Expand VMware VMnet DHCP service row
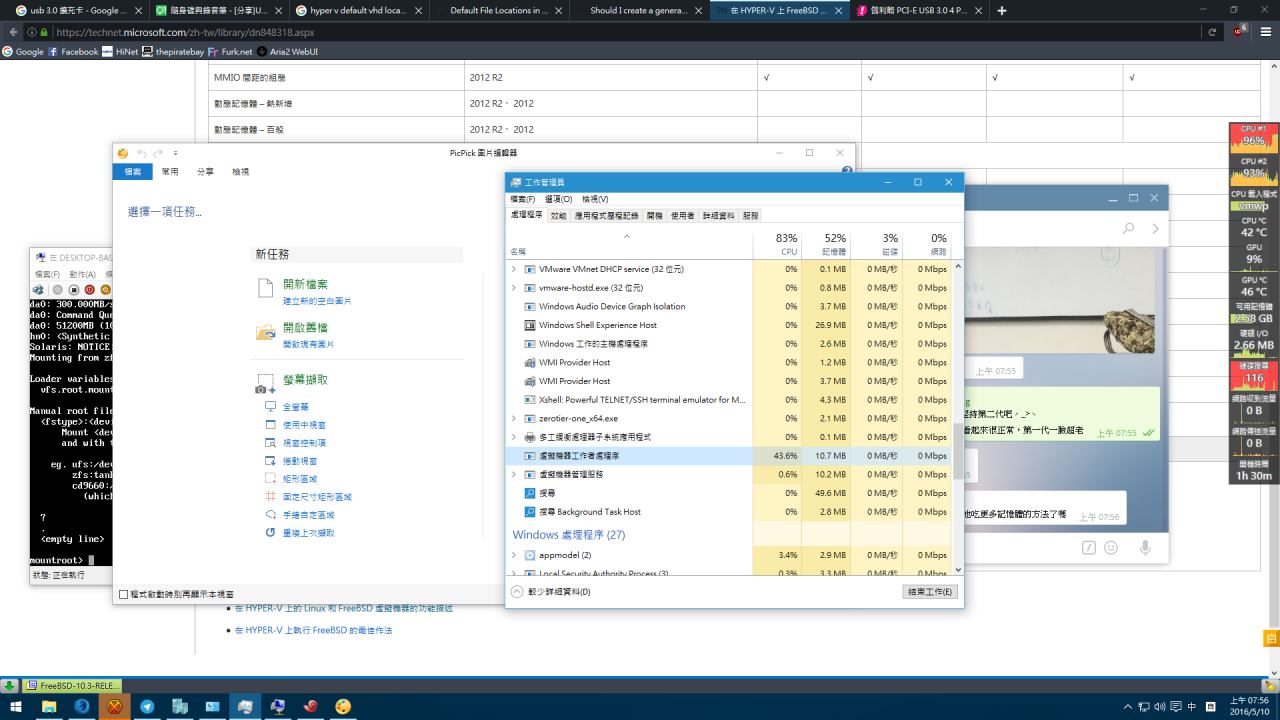The width and height of the screenshot is (1280, 720). tap(514, 269)
